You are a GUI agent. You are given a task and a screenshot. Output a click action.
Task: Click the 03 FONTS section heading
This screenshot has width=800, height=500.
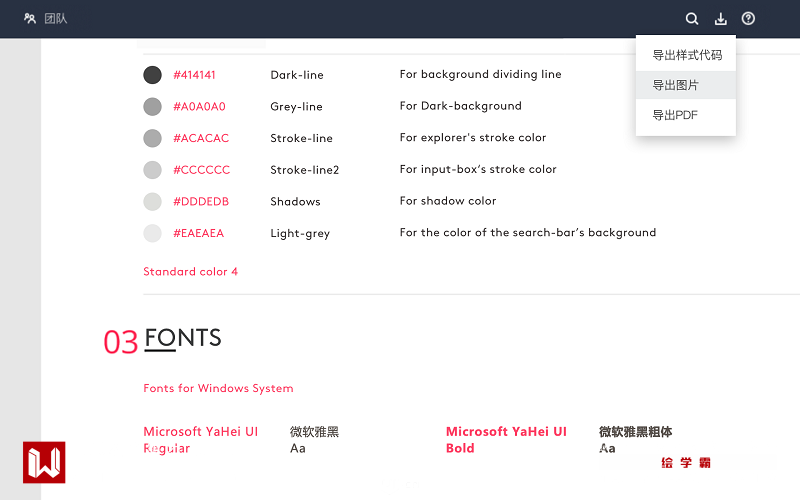pyautogui.click(x=183, y=338)
